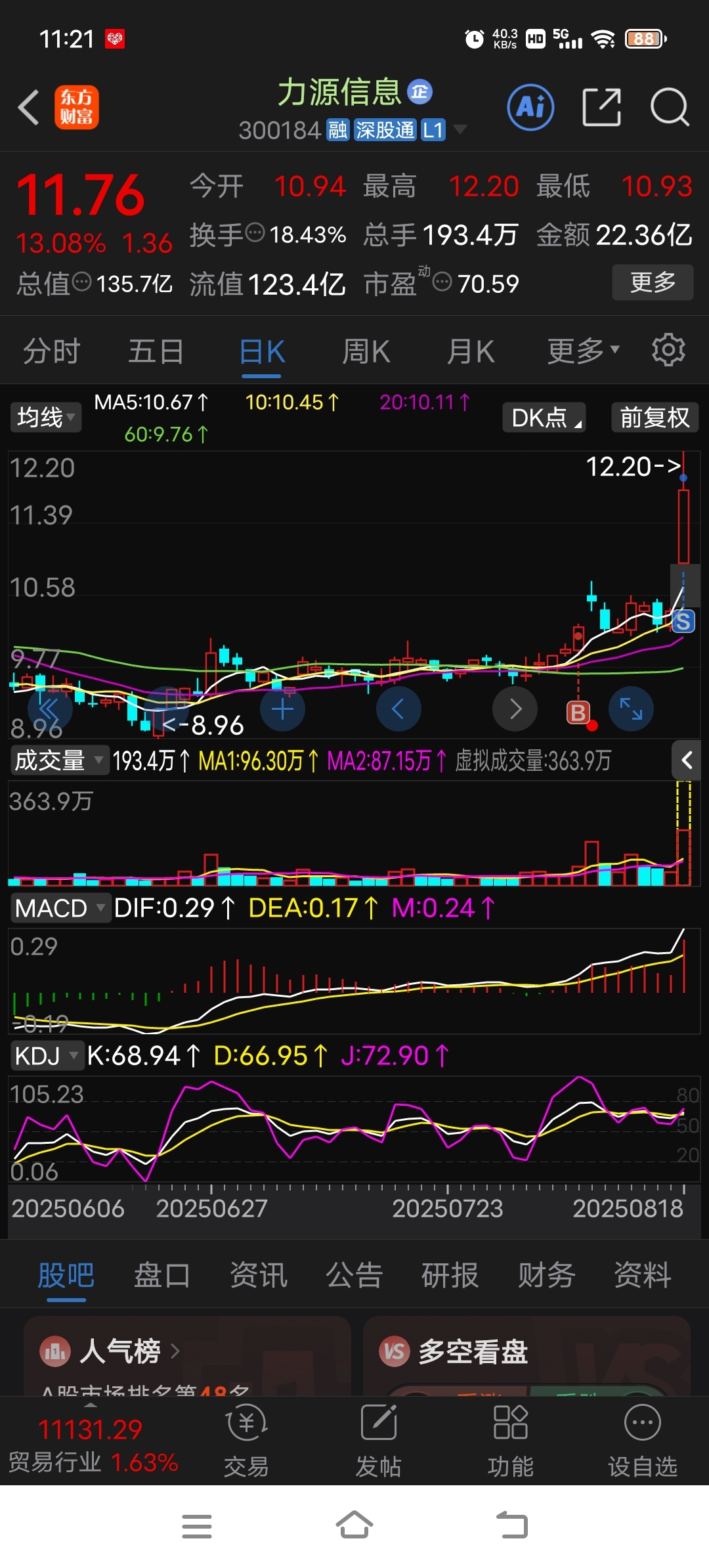709x1568 pixels.
Task: Tap the 11.76 current price
Action: click(80, 194)
